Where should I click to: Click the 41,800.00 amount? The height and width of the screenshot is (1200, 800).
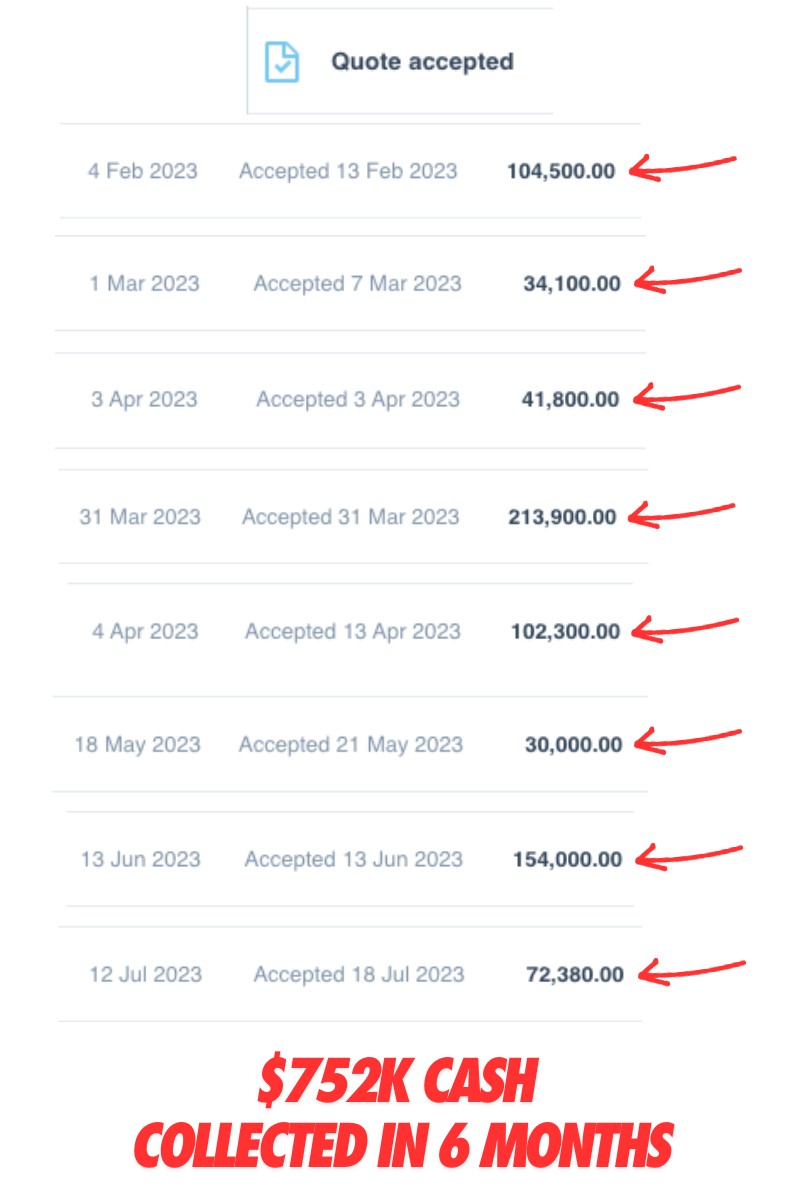[x=570, y=400]
